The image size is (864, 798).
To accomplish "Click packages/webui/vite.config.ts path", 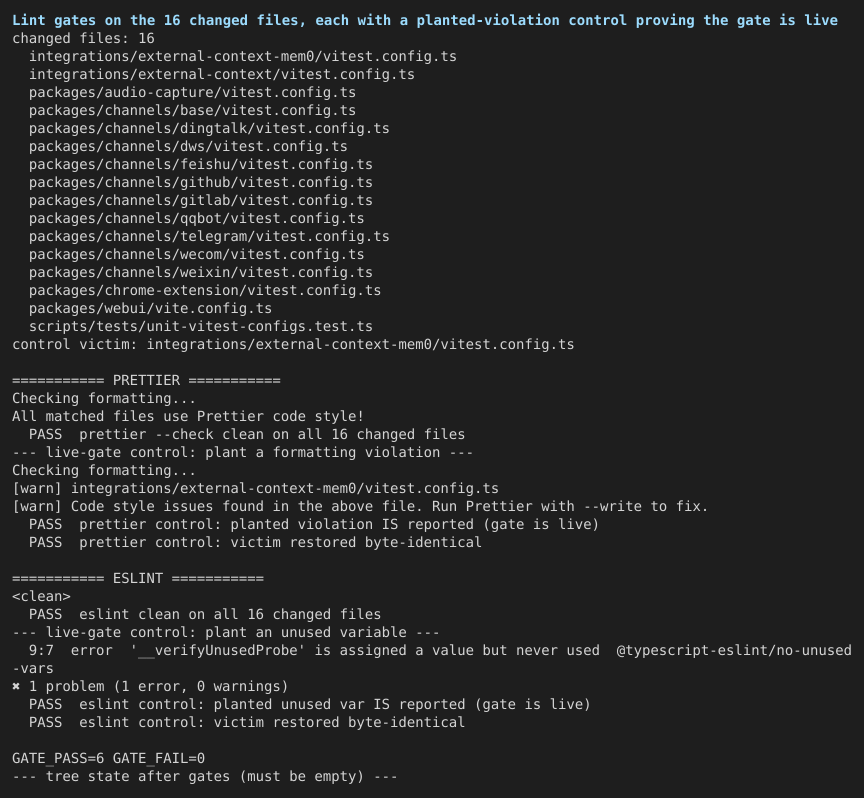I will click(x=150, y=309).
